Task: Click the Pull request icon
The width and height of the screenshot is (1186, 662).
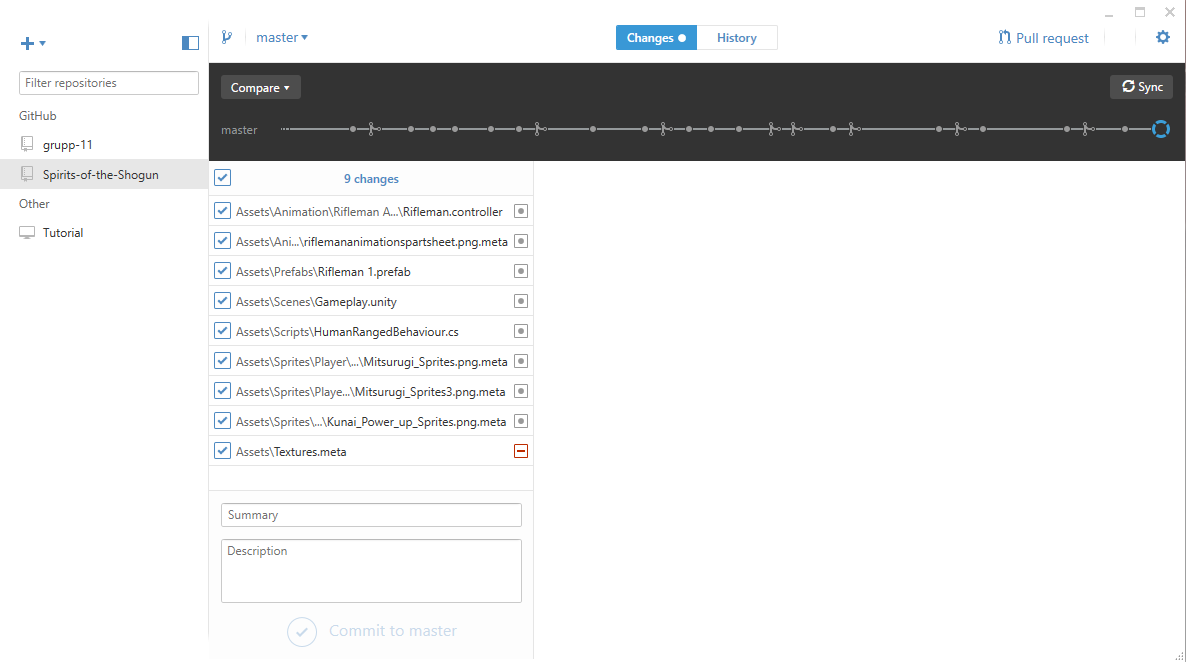Action: (1003, 37)
